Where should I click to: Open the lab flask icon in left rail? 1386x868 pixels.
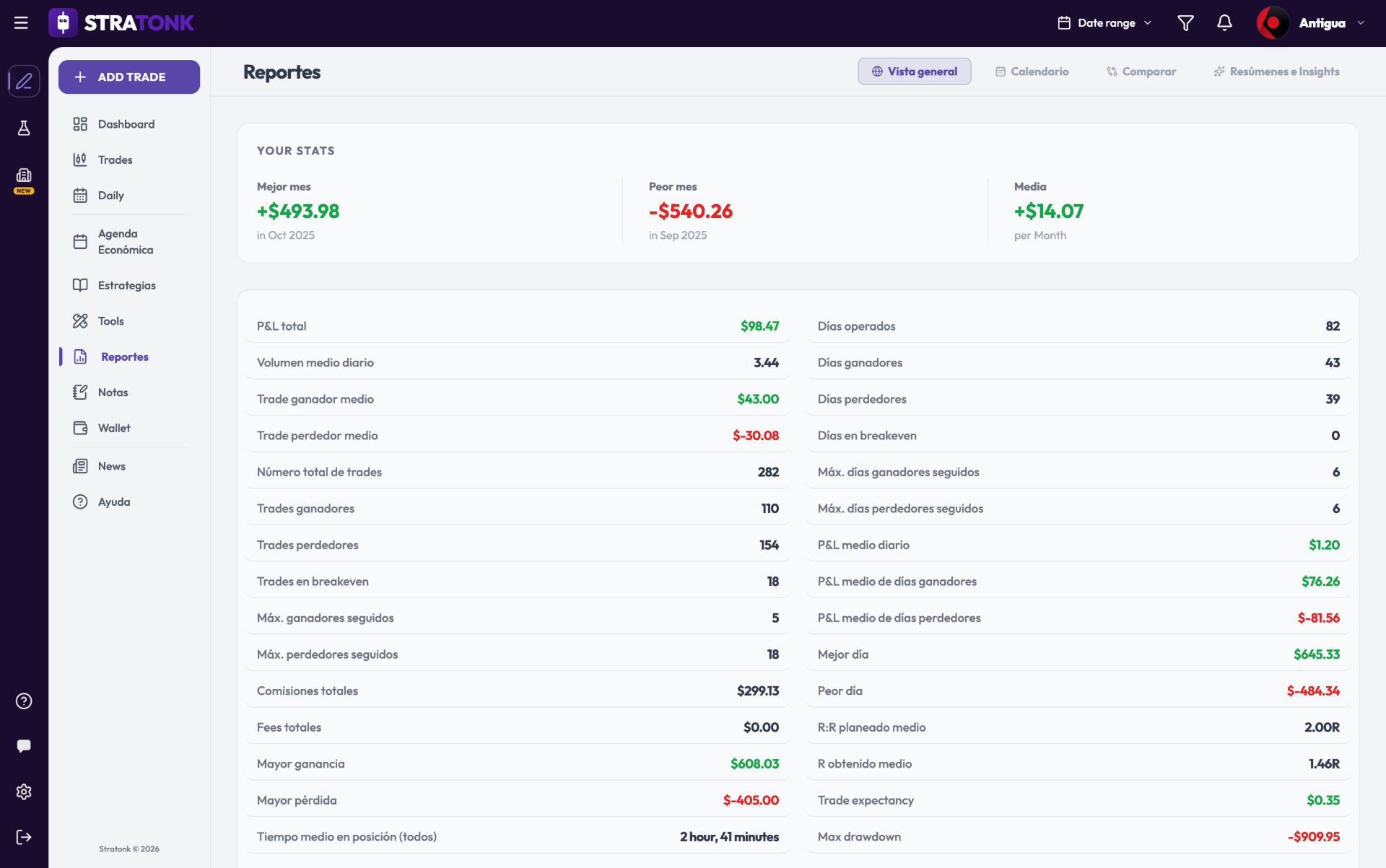click(24, 128)
